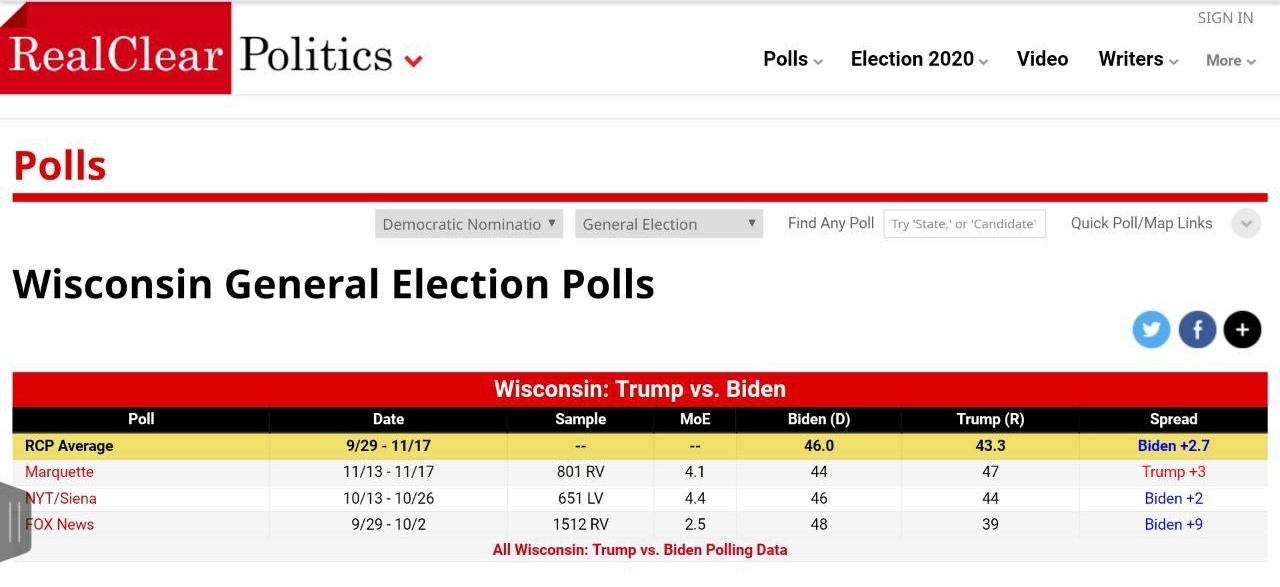This screenshot has height=587, width=1280.
Task: Open the NYT/Siena poll link
Action: pyautogui.click(x=61, y=498)
